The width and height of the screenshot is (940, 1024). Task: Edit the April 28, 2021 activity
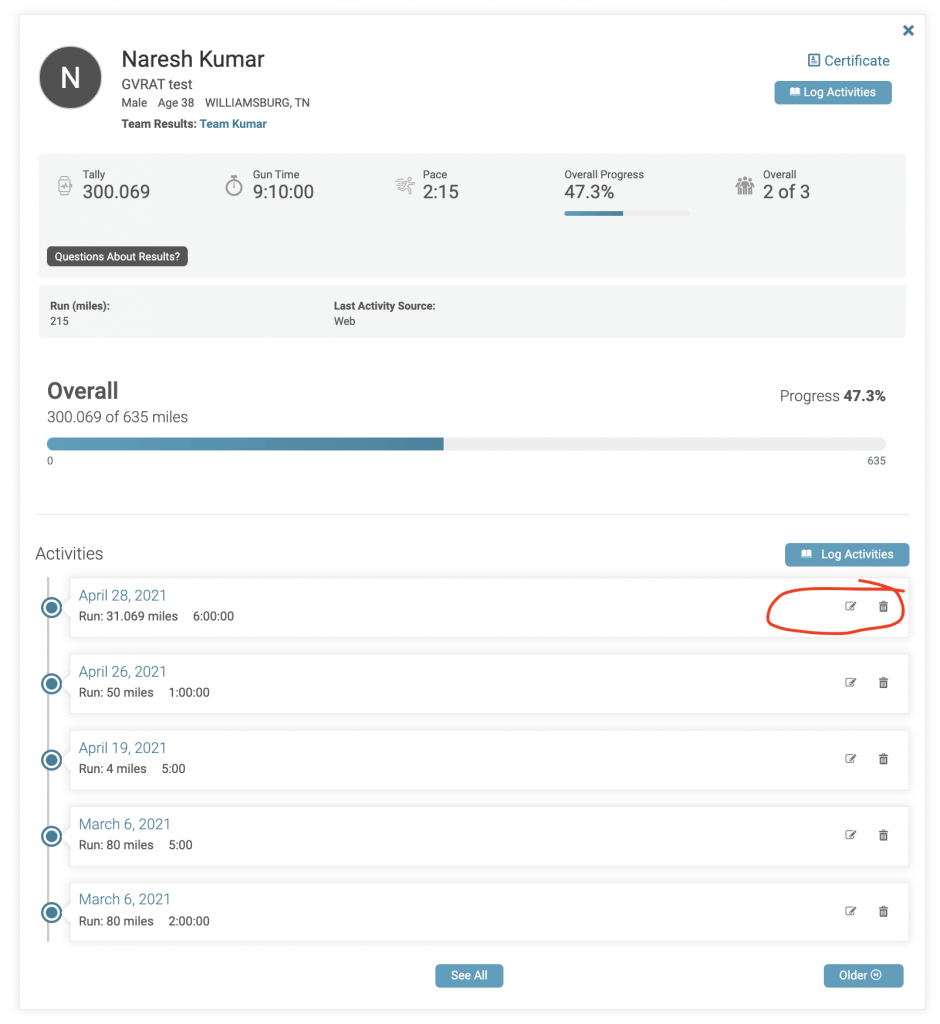tap(851, 606)
